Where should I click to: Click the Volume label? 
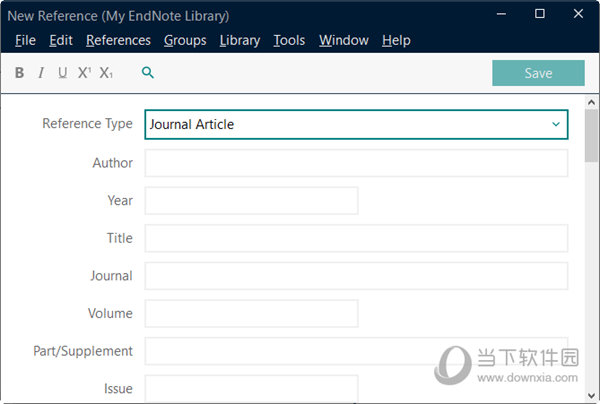coord(110,313)
